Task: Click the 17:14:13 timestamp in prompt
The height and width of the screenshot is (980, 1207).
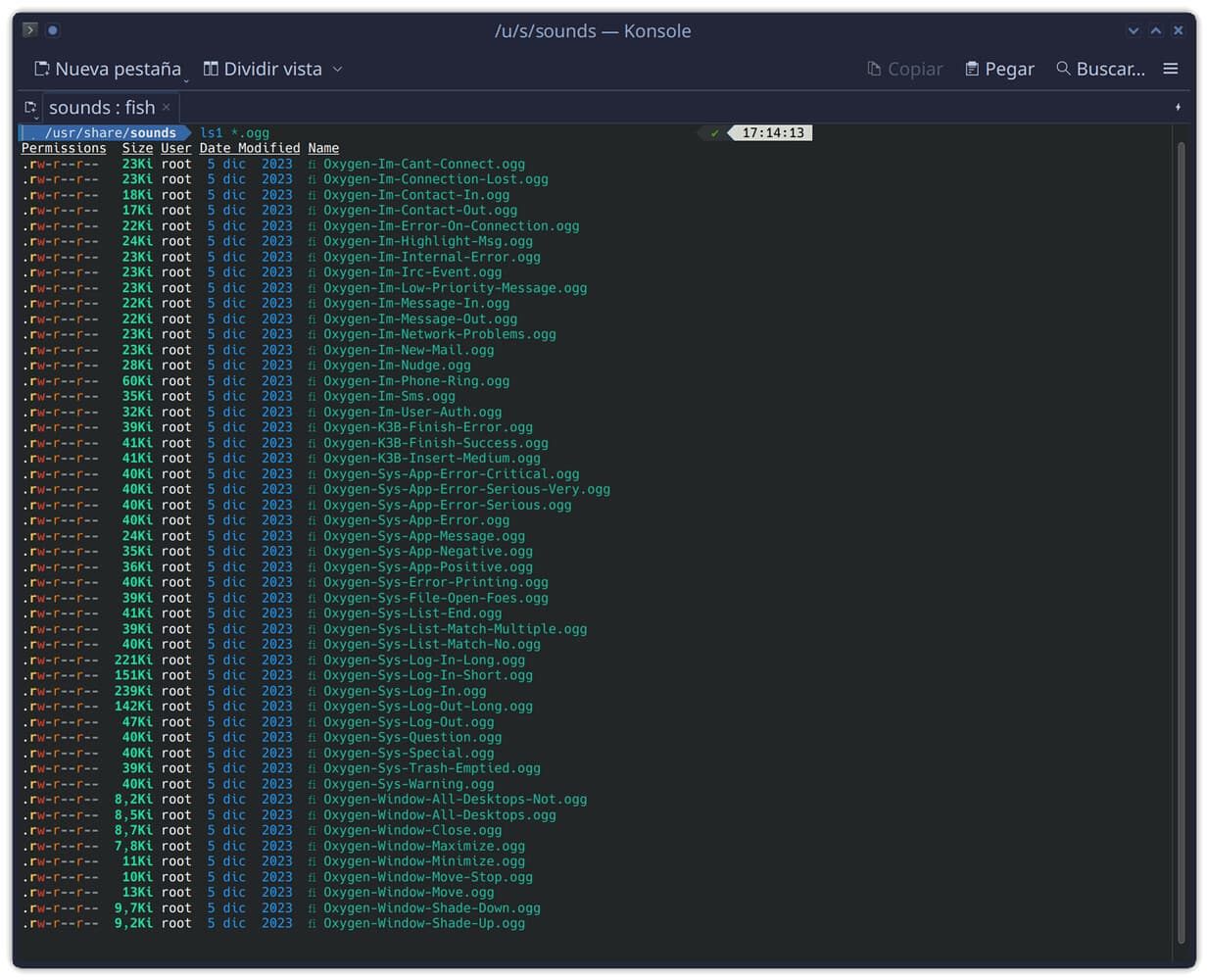Action: coord(772,133)
